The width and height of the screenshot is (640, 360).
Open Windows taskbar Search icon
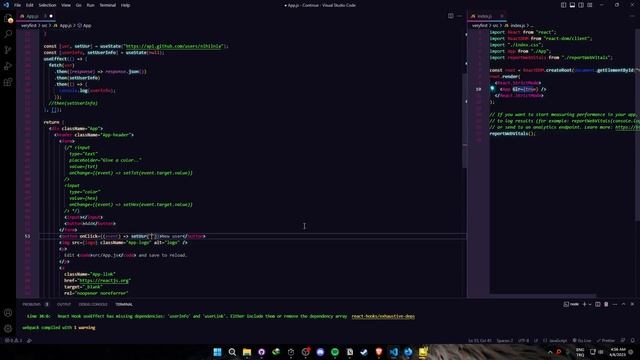pos(232,352)
